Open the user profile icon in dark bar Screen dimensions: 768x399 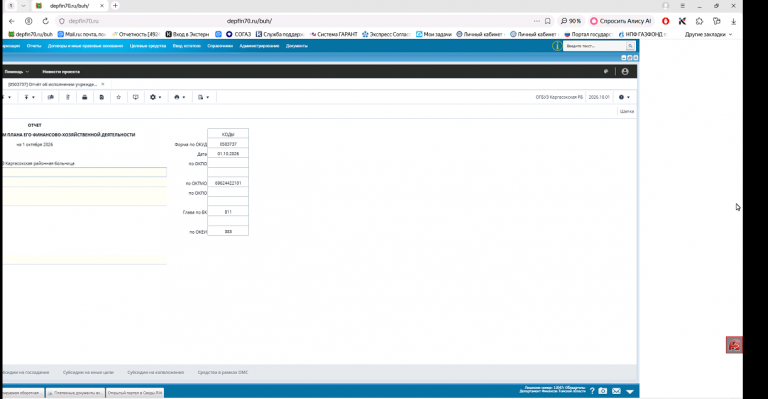click(625, 71)
